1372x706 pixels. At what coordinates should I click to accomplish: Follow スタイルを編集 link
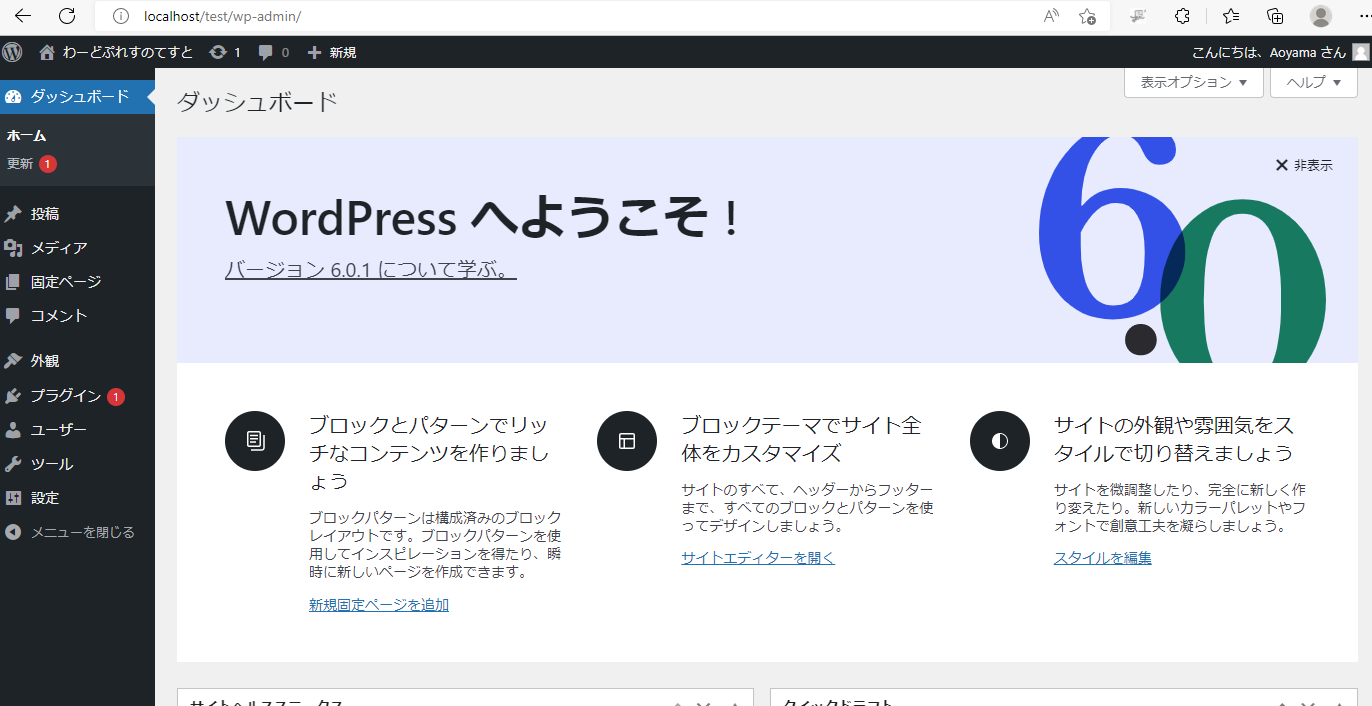[x=1103, y=558]
